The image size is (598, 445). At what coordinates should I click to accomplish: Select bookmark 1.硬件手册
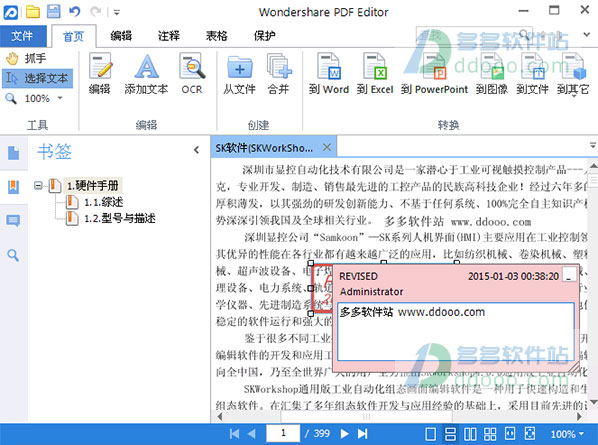click(92, 186)
